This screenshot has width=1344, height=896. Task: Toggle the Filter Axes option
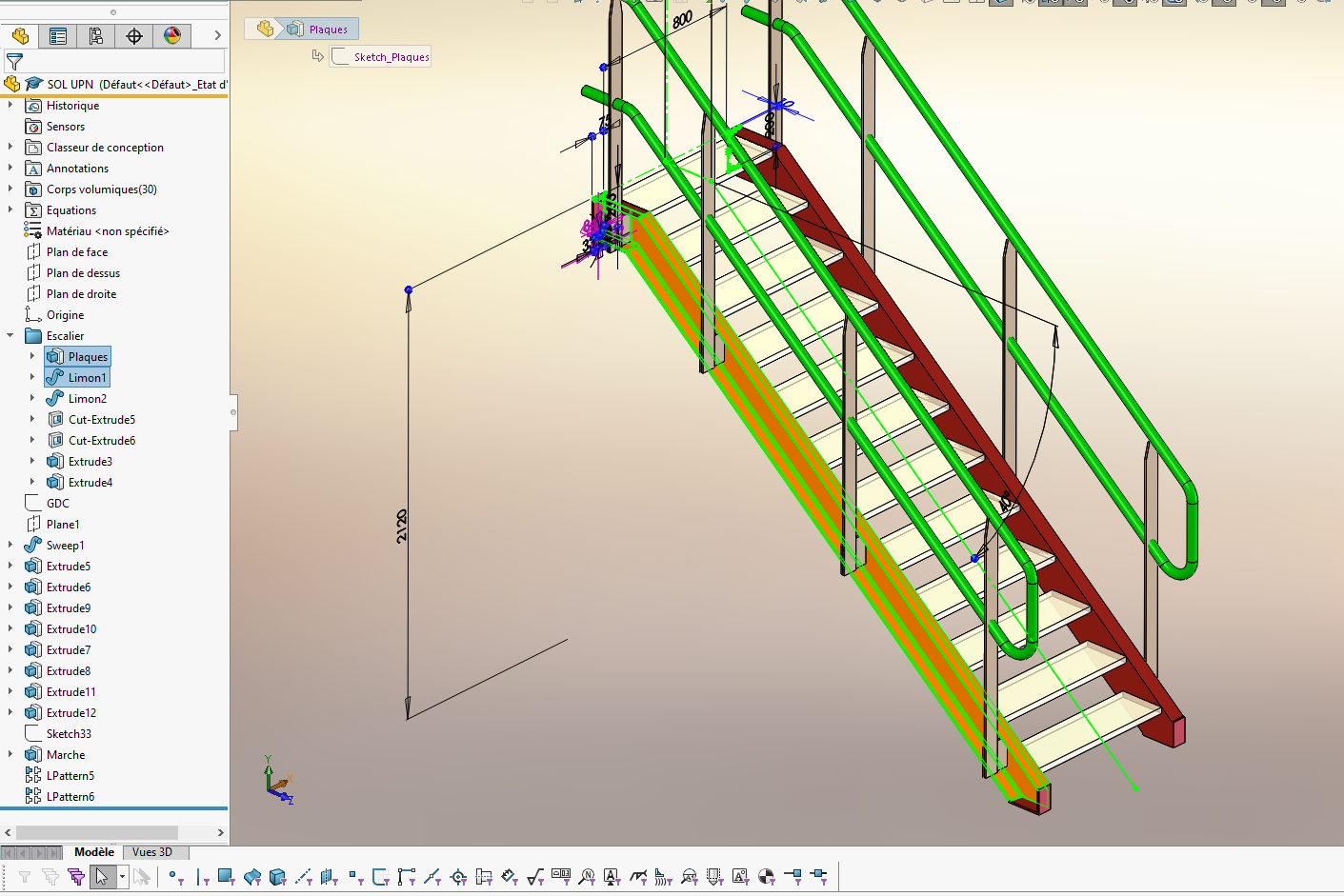coord(304,876)
